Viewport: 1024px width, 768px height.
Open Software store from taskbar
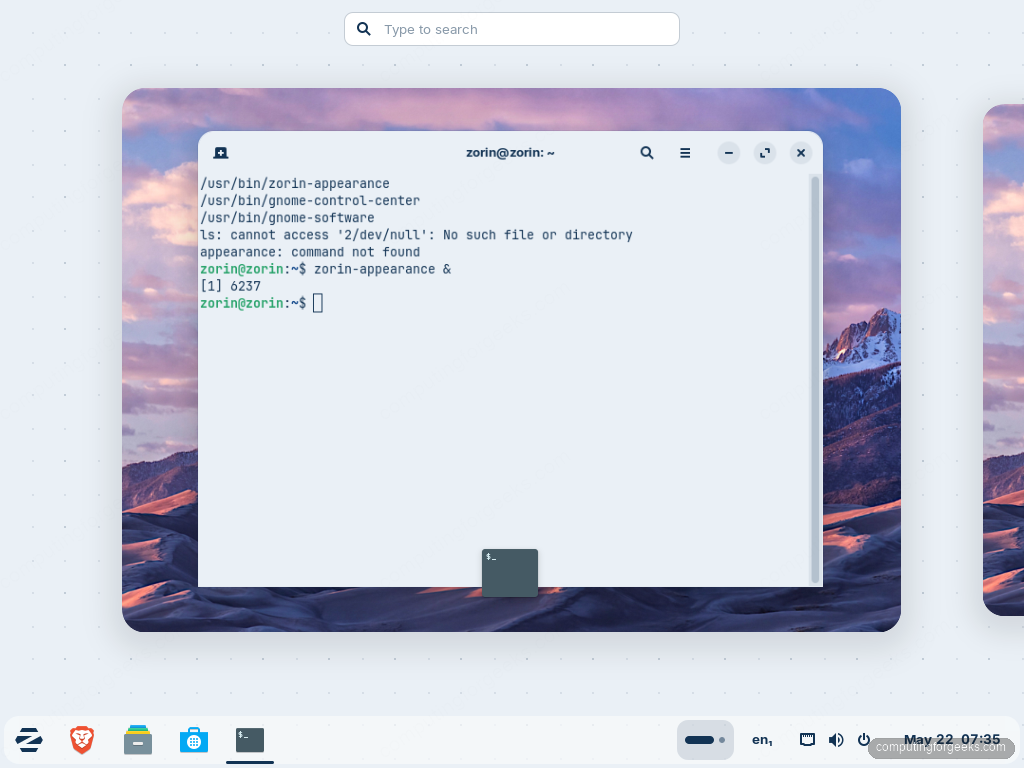(x=194, y=740)
